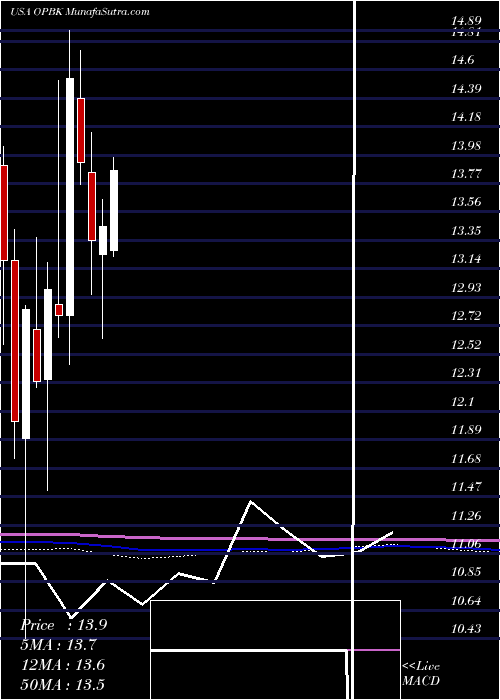The image size is (500, 700).
Task: Click the 12.93 price axis label
Action: click(x=466, y=287)
